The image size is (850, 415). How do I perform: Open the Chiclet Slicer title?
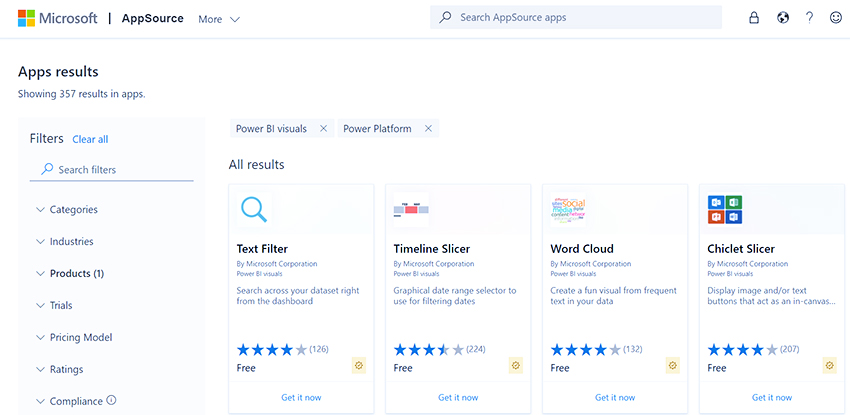[x=741, y=249]
